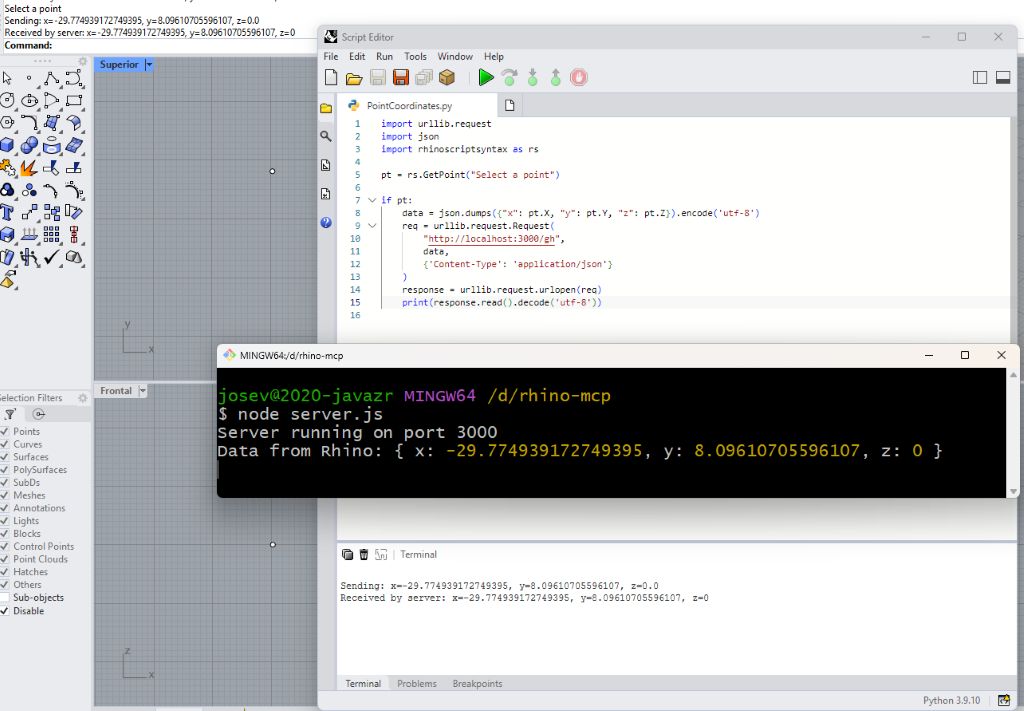Open Selection Filters panel gear options

pyautogui.click(x=82, y=398)
